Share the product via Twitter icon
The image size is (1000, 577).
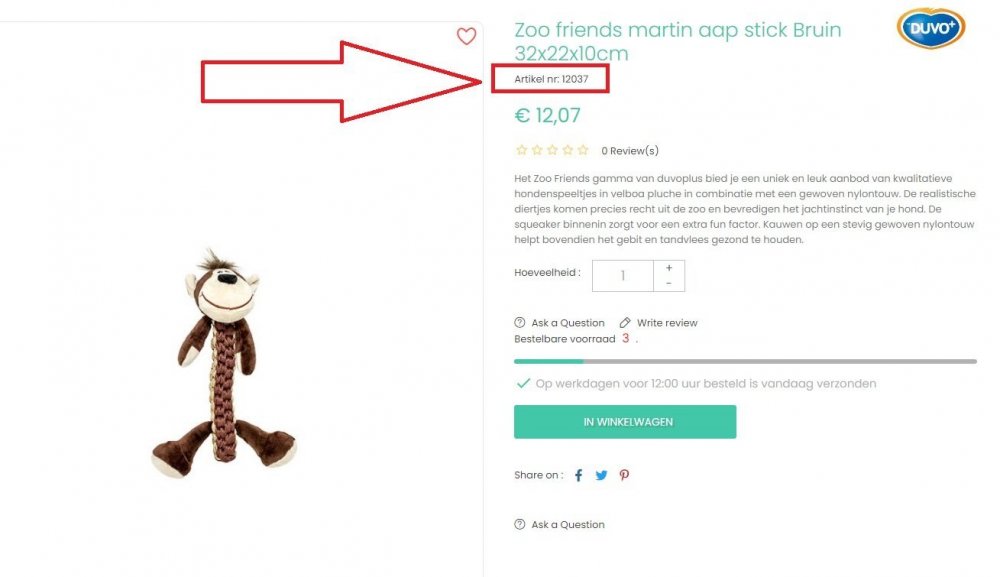click(601, 475)
